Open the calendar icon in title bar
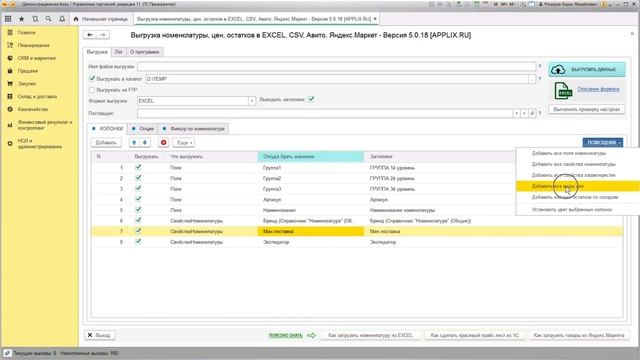The image size is (640, 360). [x=486, y=4]
